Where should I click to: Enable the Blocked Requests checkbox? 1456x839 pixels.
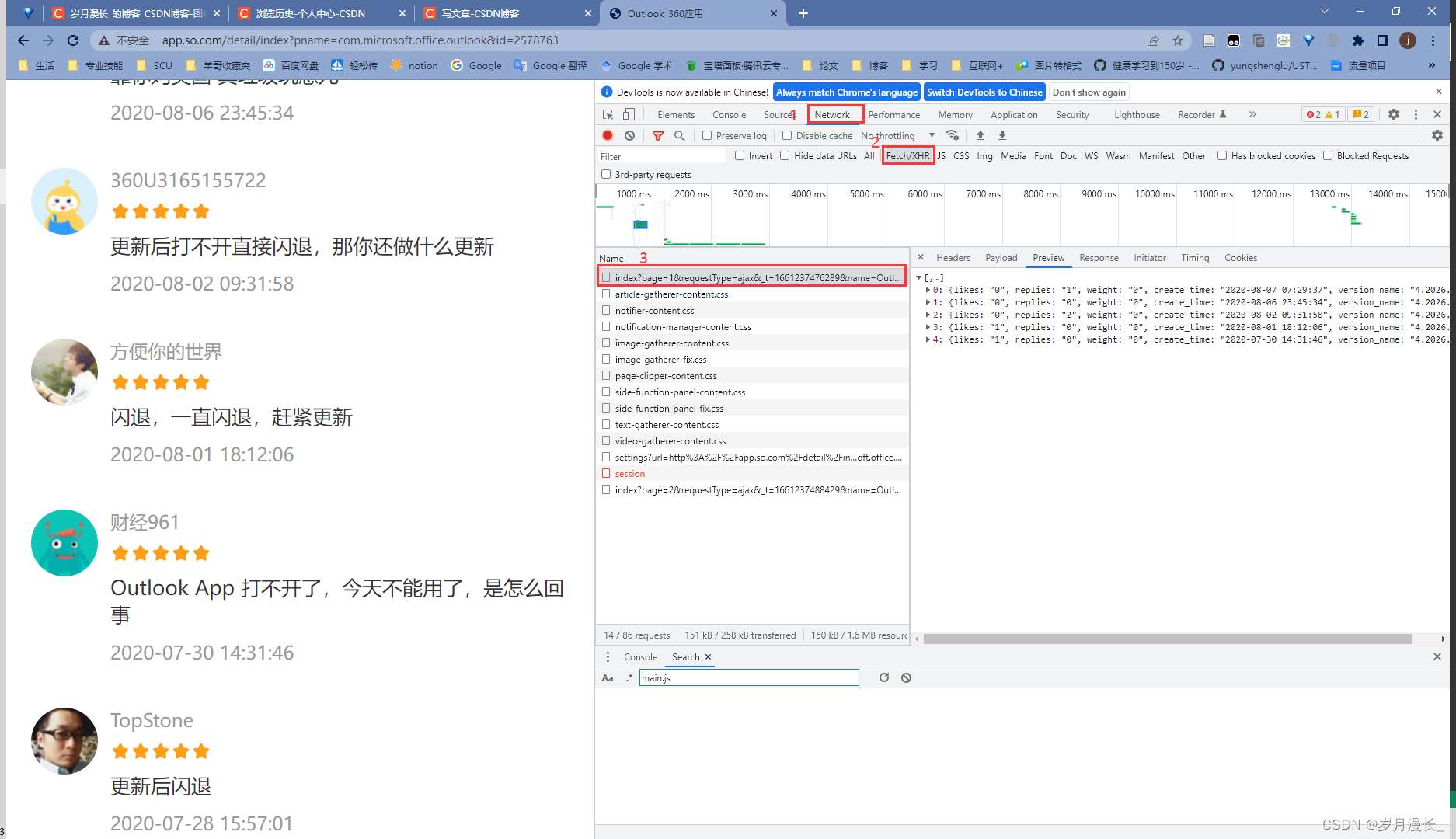coord(1328,155)
